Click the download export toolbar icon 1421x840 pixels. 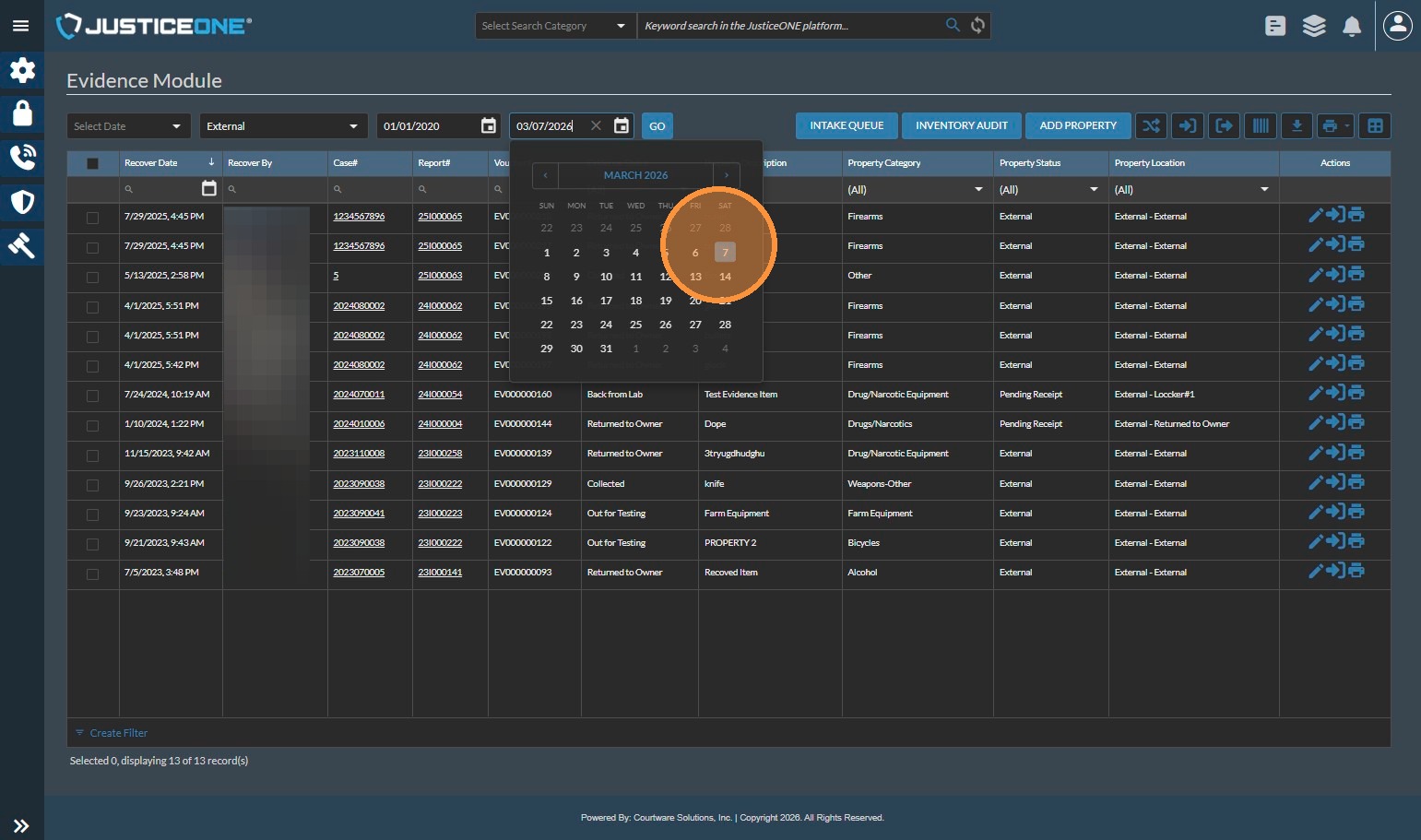pos(1297,126)
